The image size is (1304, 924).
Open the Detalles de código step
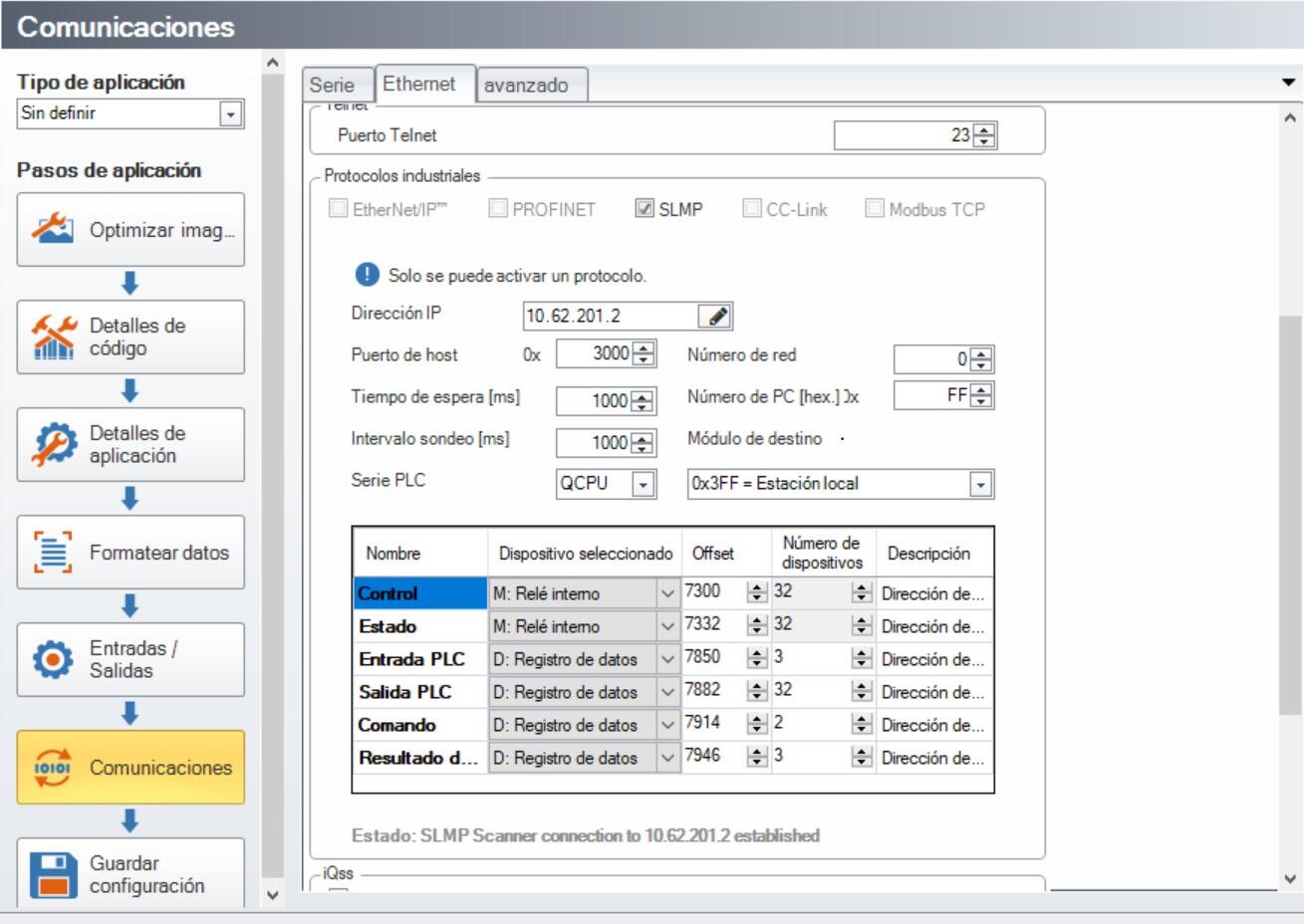[x=130, y=338]
